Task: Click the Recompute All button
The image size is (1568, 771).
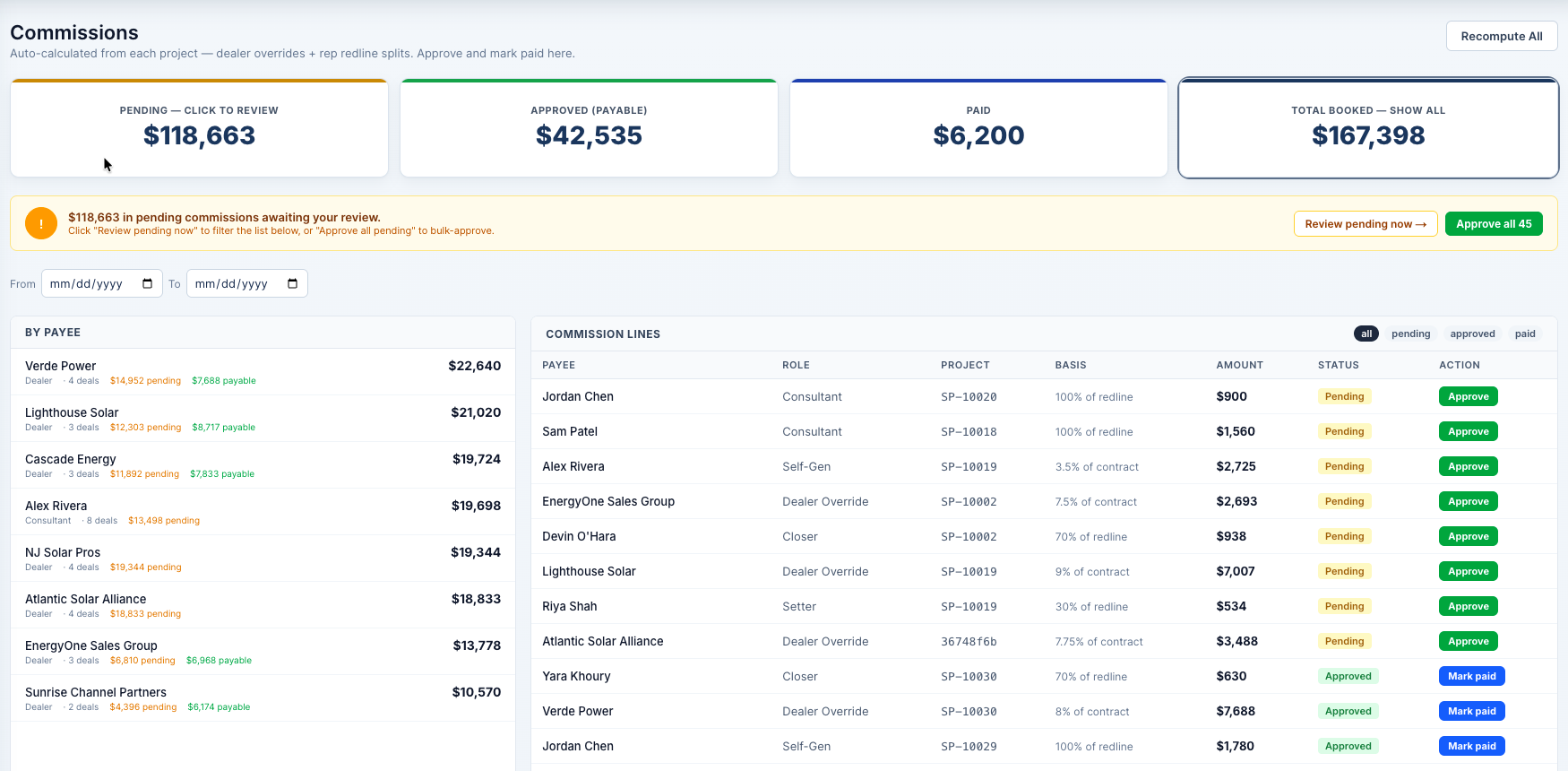Action: click(x=1502, y=36)
